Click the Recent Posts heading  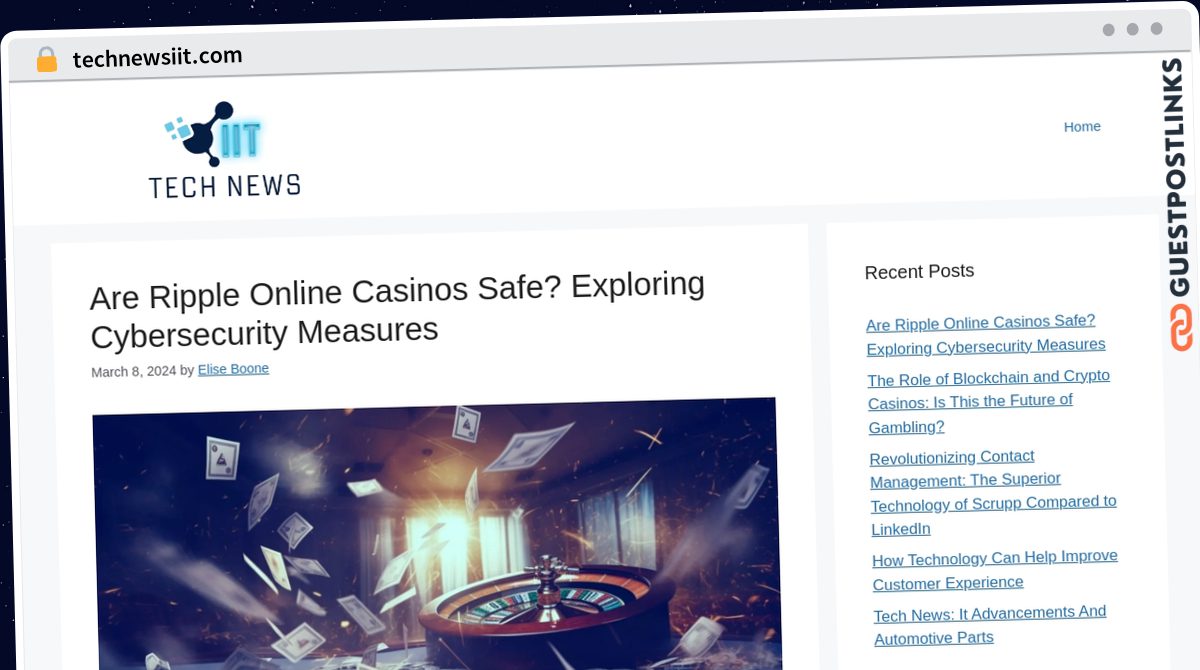point(919,271)
